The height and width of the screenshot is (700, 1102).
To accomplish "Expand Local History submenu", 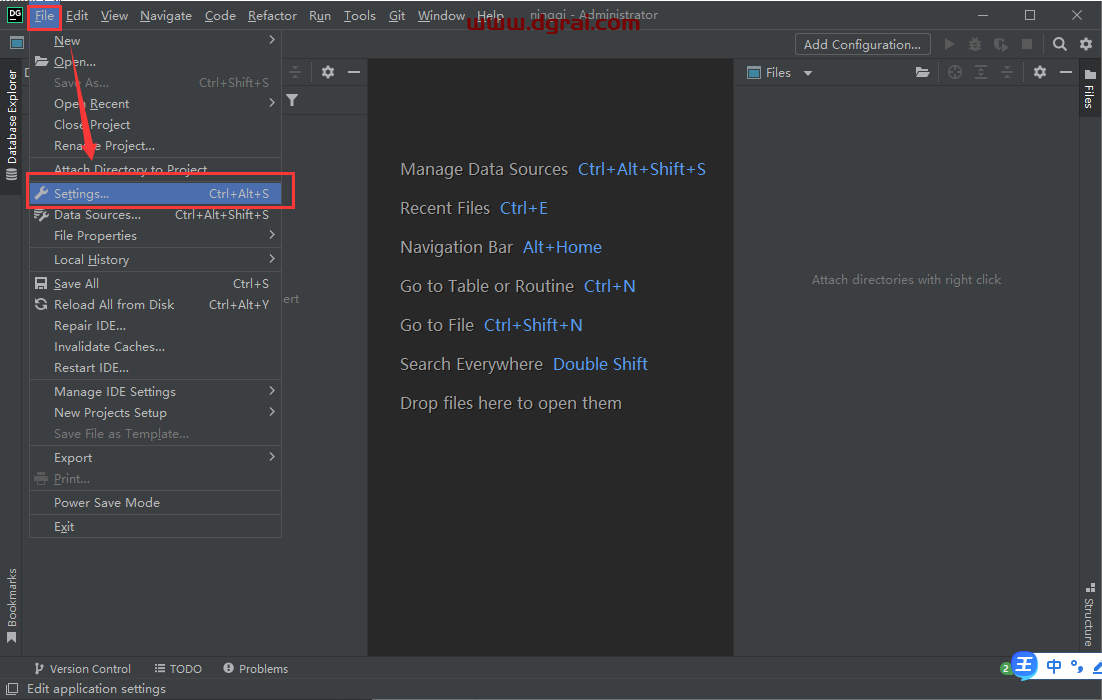I will click(155, 259).
